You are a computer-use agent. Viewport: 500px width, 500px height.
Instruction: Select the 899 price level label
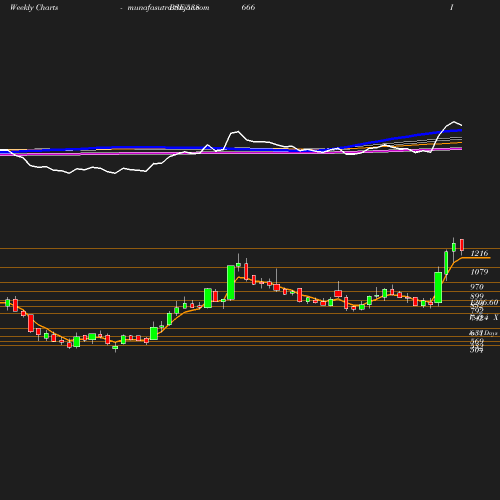click(x=477, y=296)
